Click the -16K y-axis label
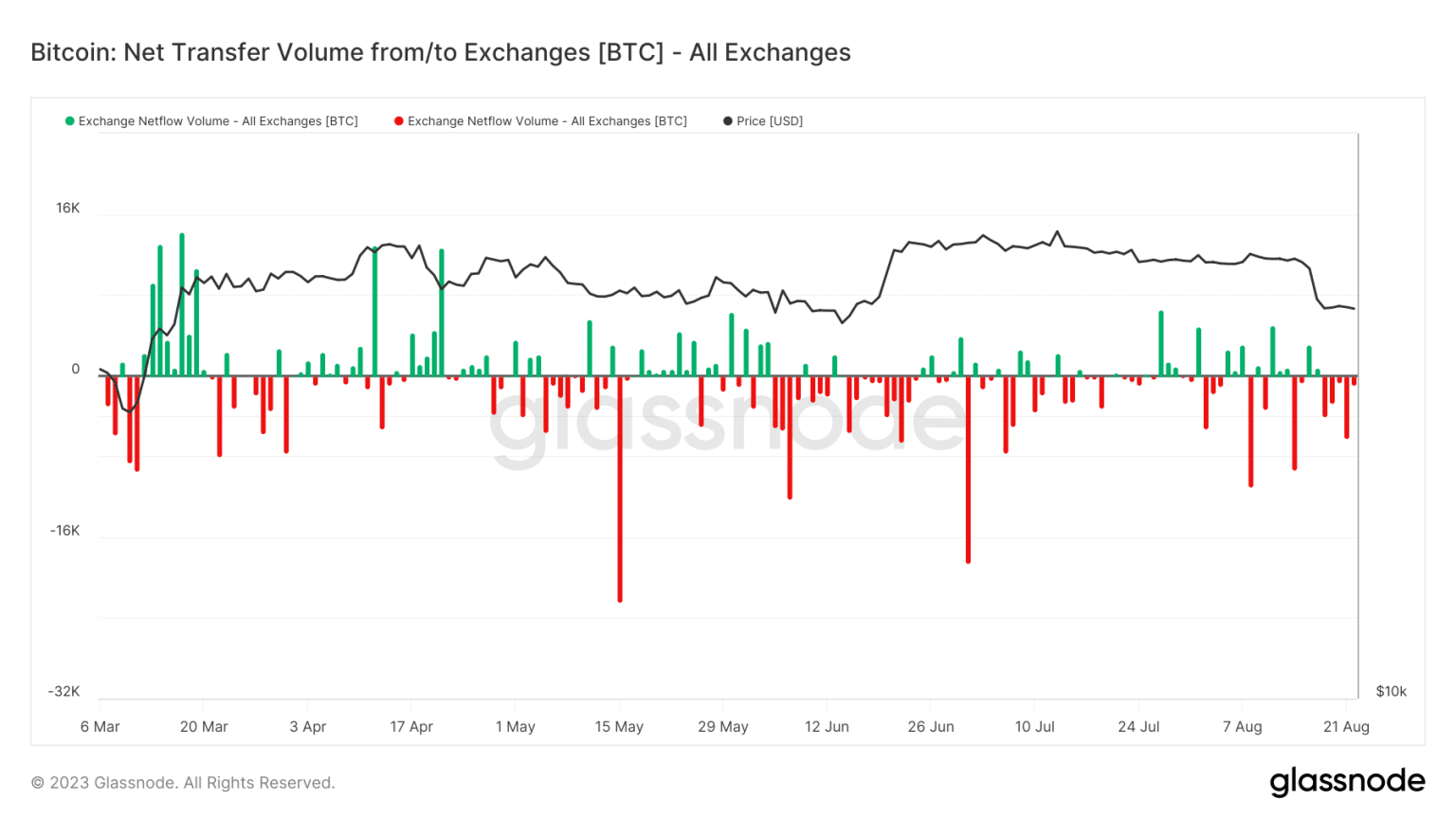 [64, 531]
